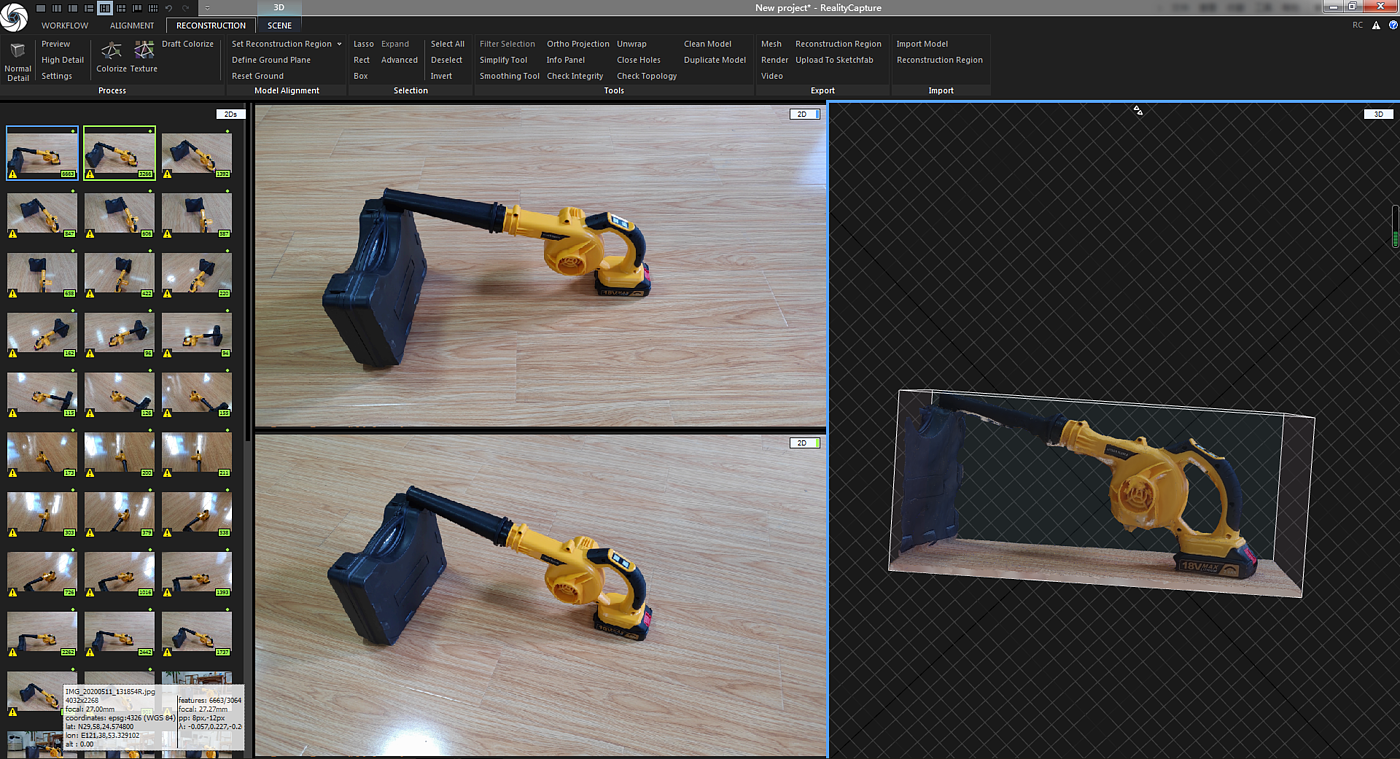Select the highlighted 1+1+1 layout icon
The image size is (1400, 759).
coord(105,8)
